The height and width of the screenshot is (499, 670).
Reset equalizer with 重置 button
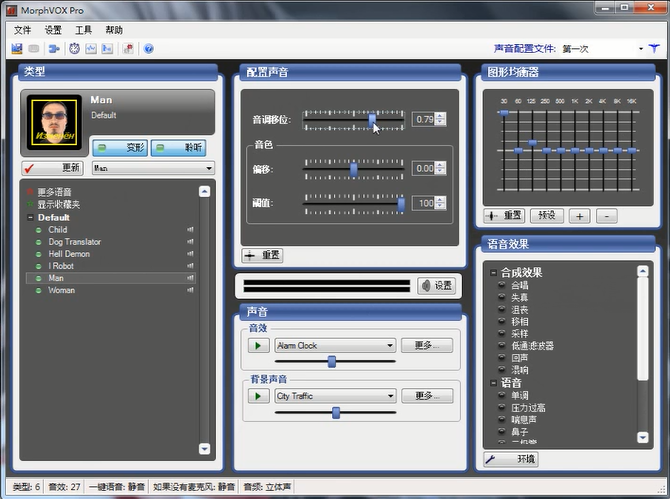click(x=504, y=216)
